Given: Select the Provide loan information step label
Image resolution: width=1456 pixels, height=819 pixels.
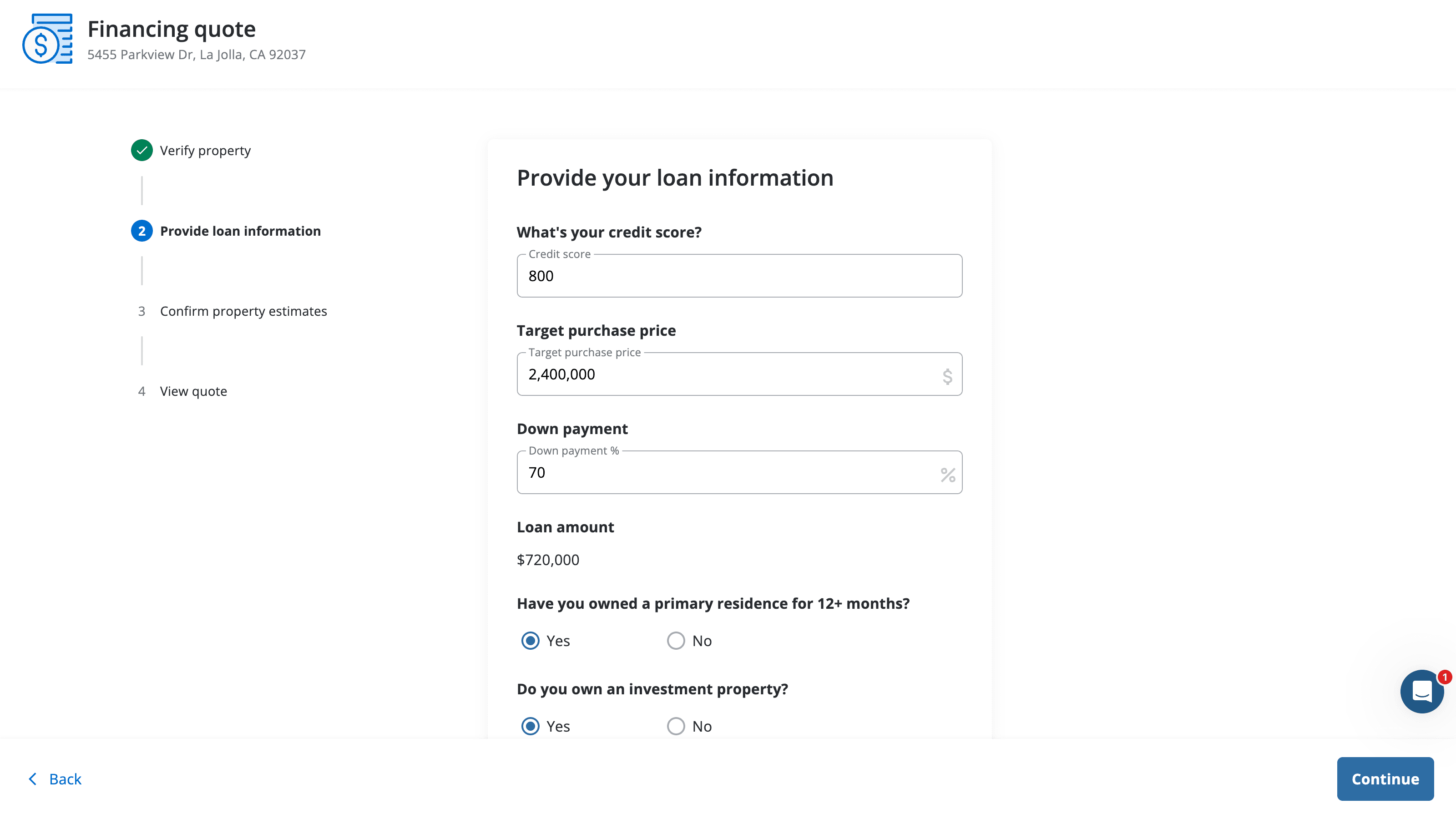Looking at the screenshot, I should tap(240, 231).
